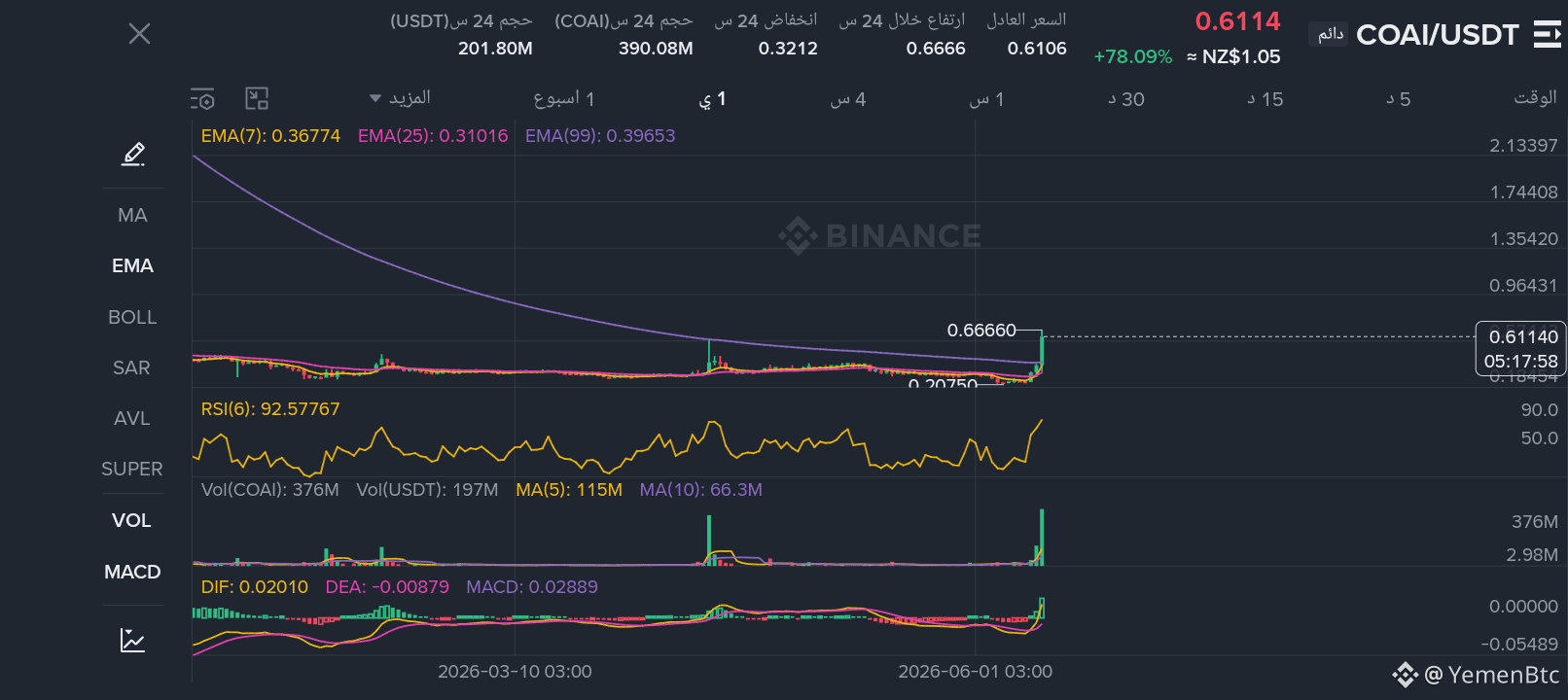Screen dimensions: 1568x700
Task: Tap the COAI 24h volume 390.08M
Action: point(656,49)
